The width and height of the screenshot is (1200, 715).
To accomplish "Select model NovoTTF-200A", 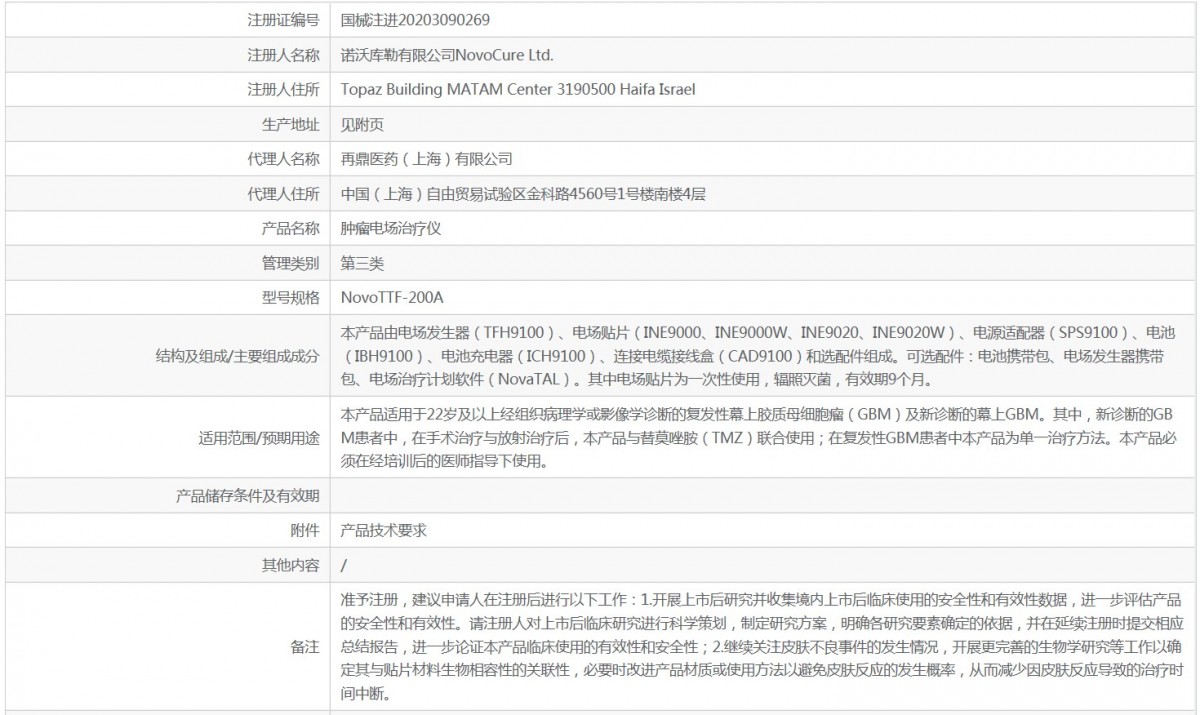I will [x=391, y=298].
